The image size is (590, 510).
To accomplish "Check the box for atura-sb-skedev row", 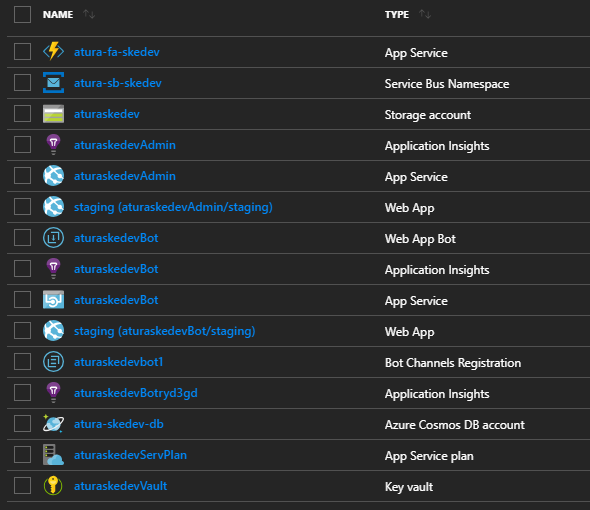I will click(x=22, y=83).
